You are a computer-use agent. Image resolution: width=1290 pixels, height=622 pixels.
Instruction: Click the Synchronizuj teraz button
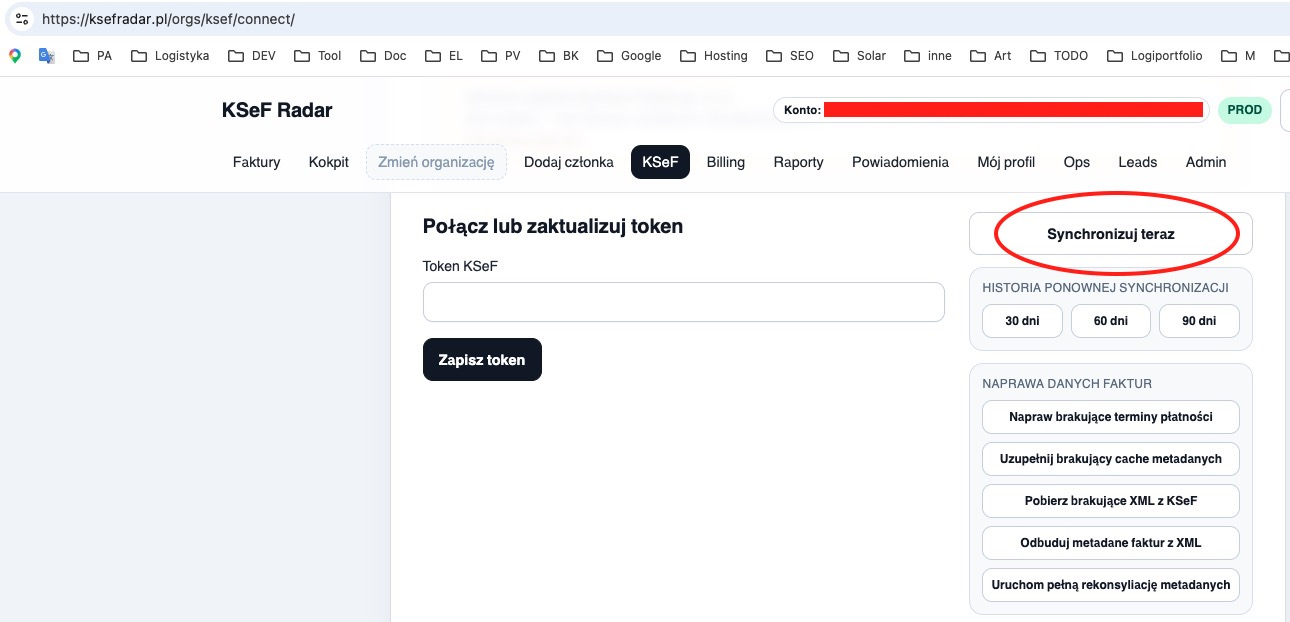pos(1110,234)
